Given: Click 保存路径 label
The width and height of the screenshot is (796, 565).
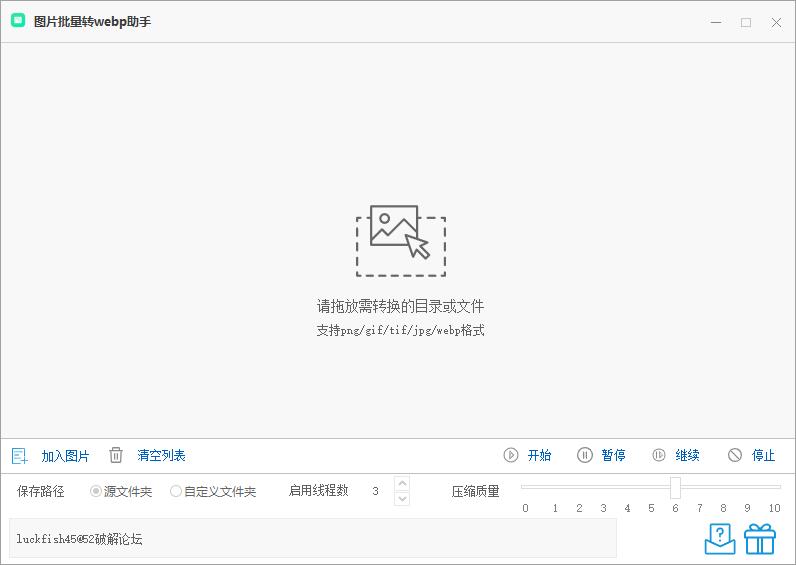Looking at the screenshot, I should click(41, 491).
